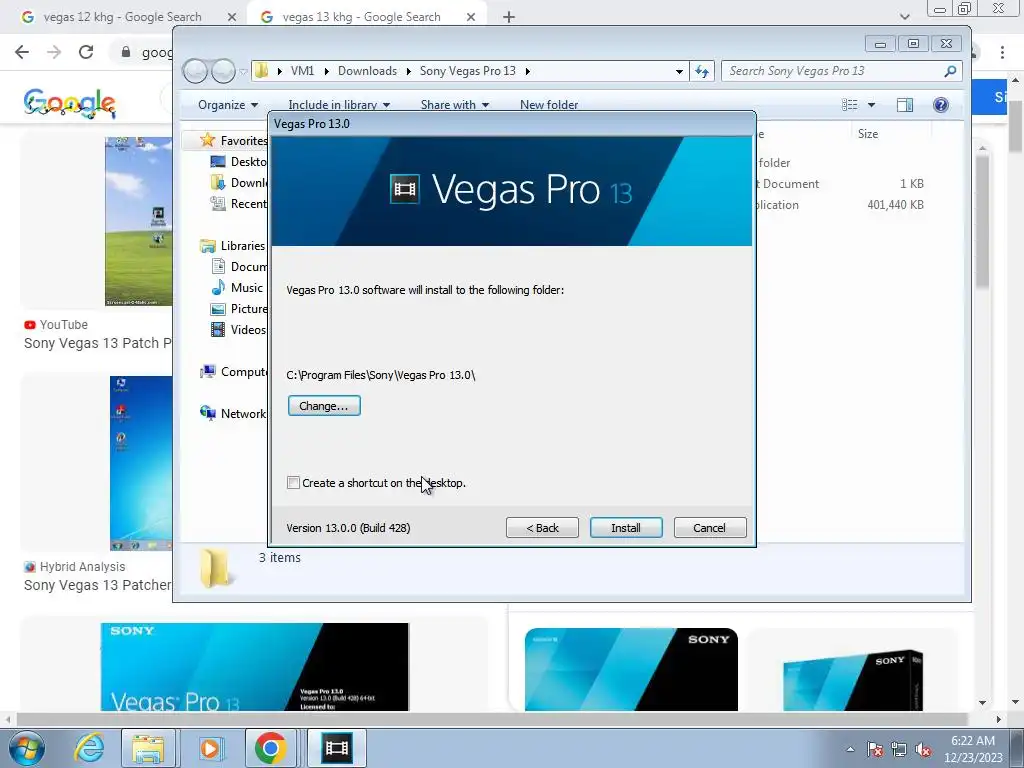Open Sony Vegas 13 Patch YouTube result
Image resolution: width=1024 pixels, height=768 pixels.
click(98, 343)
